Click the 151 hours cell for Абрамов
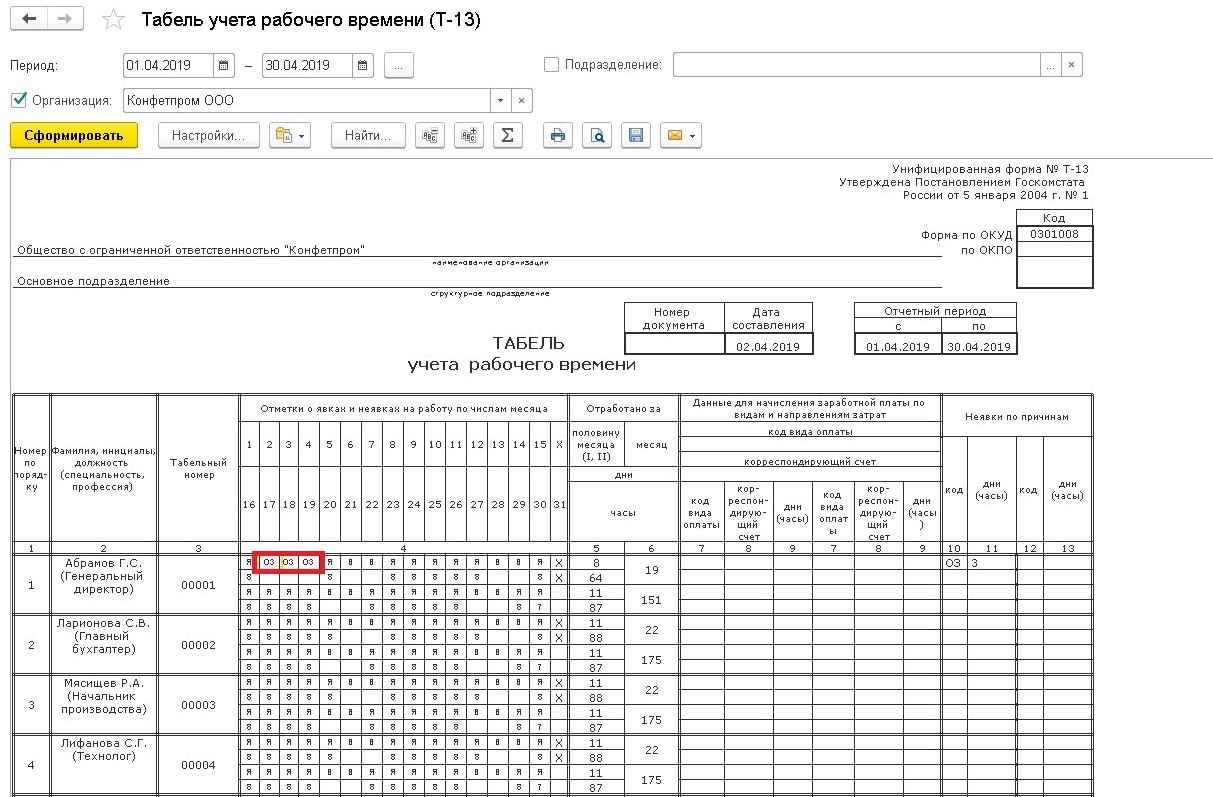 tap(650, 600)
